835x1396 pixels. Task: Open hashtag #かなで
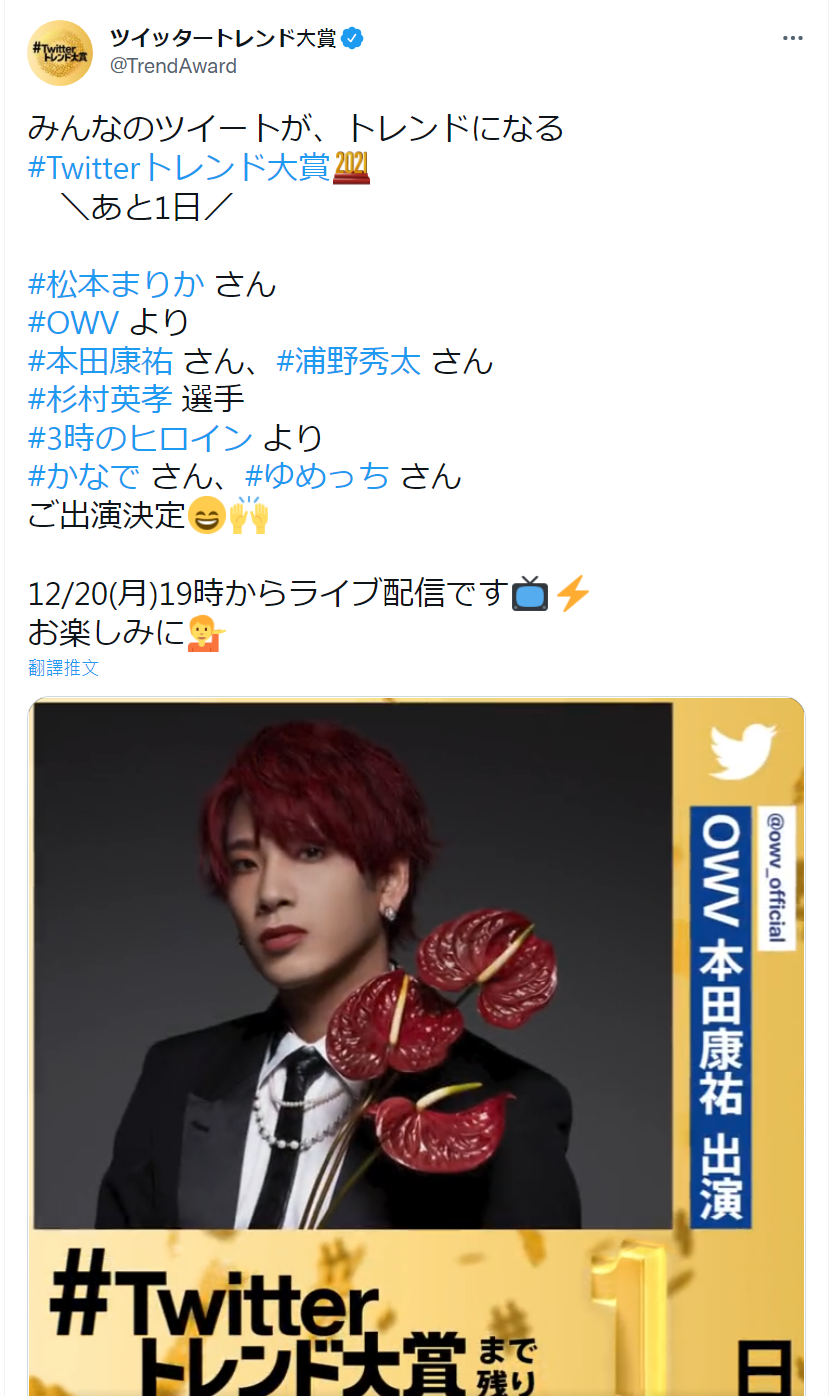[85, 476]
